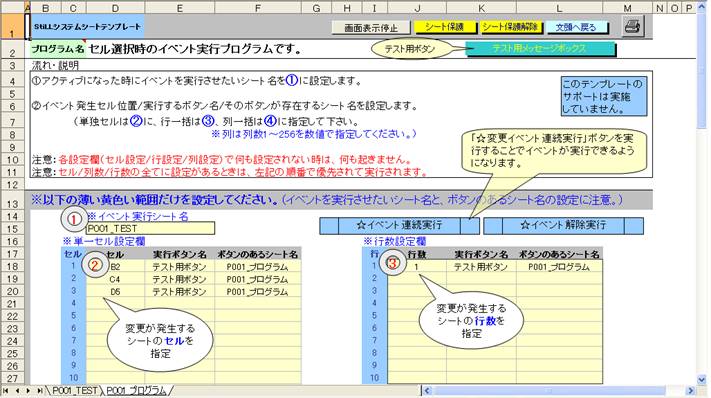Screen dimensions: 711x398
Task: Click the テスト用メッセージボックス teal button
Action: [540, 49]
